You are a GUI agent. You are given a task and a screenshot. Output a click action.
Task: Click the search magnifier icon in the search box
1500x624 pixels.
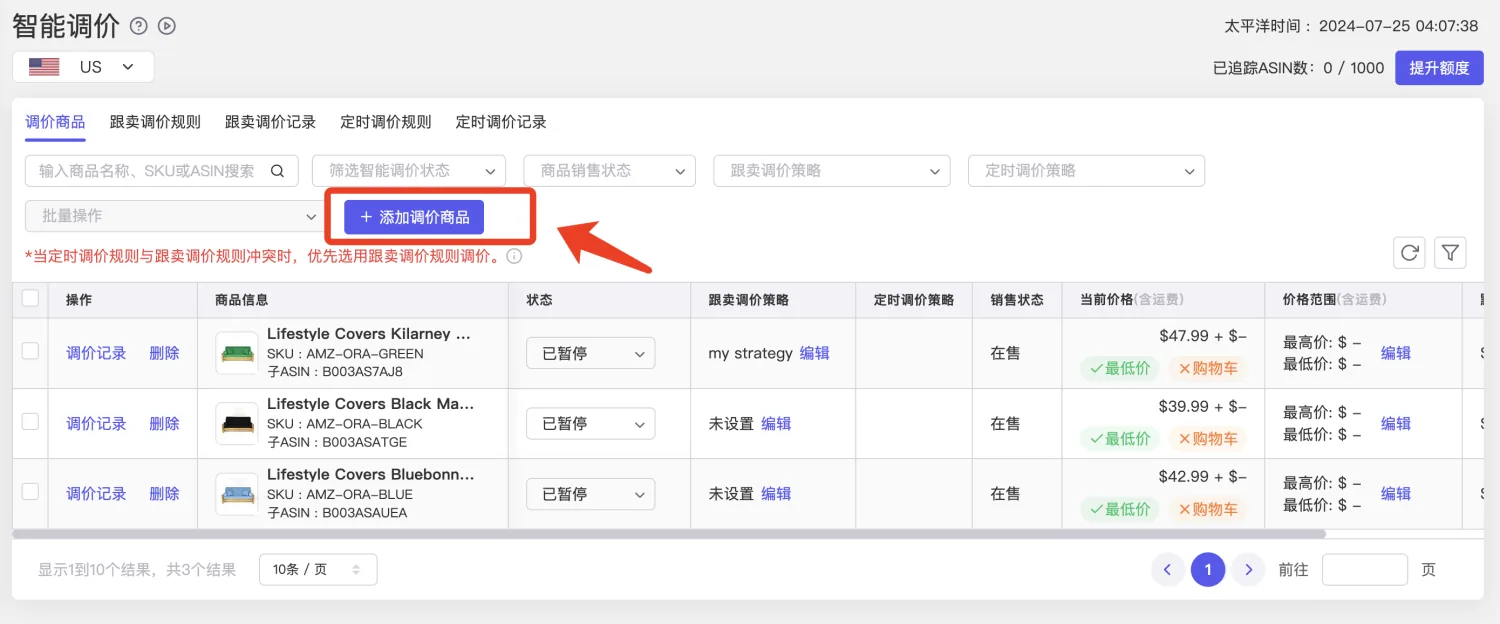(x=278, y=171)
